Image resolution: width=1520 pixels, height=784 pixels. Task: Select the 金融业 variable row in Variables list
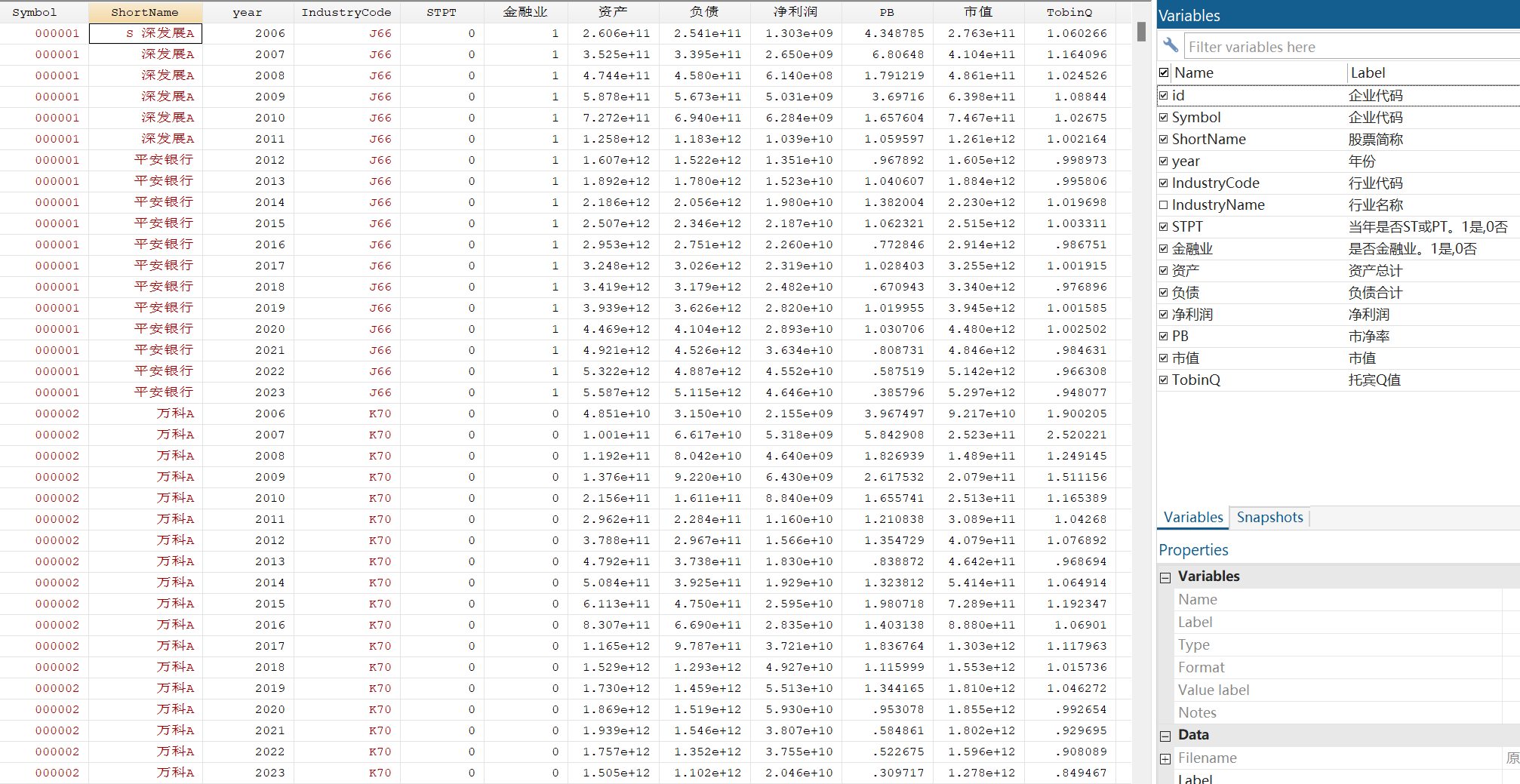pyautogui.click(x=1338, y=249)
